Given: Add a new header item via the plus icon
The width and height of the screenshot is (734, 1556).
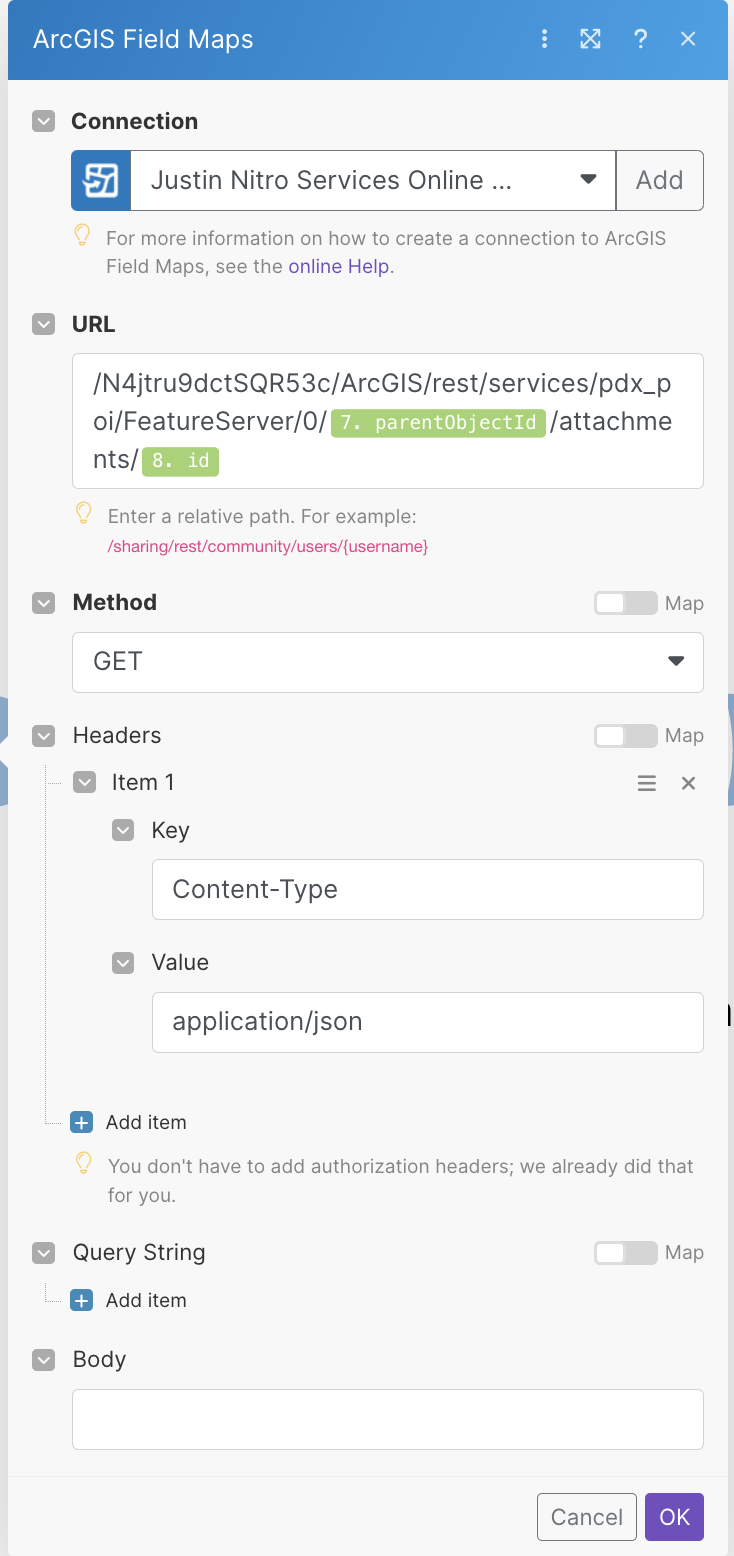Looking at the screenshot, I should click(x=81, y=1122).
